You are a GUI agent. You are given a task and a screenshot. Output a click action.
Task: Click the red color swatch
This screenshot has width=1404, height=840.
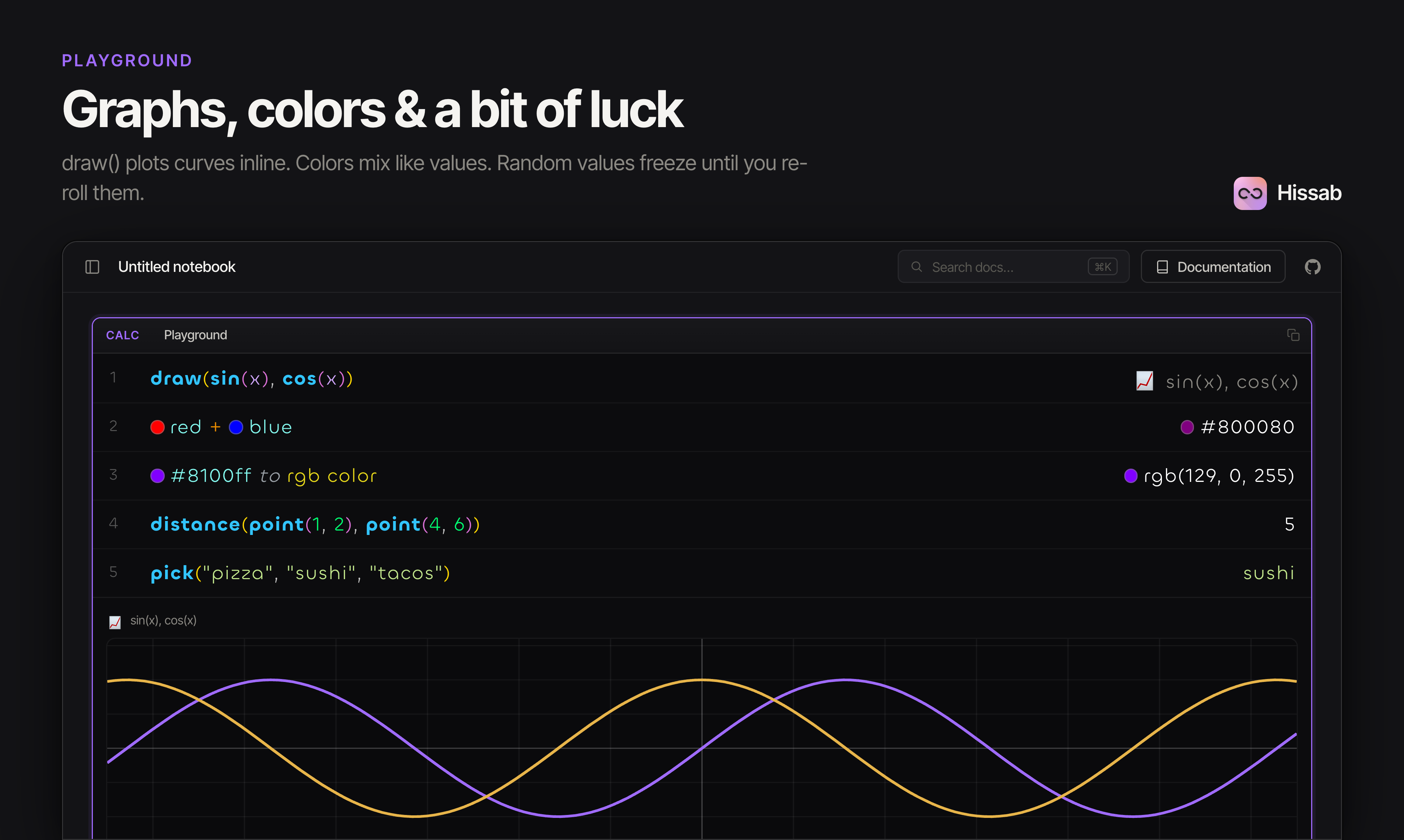pyautogui.click(x=157, y=427)
